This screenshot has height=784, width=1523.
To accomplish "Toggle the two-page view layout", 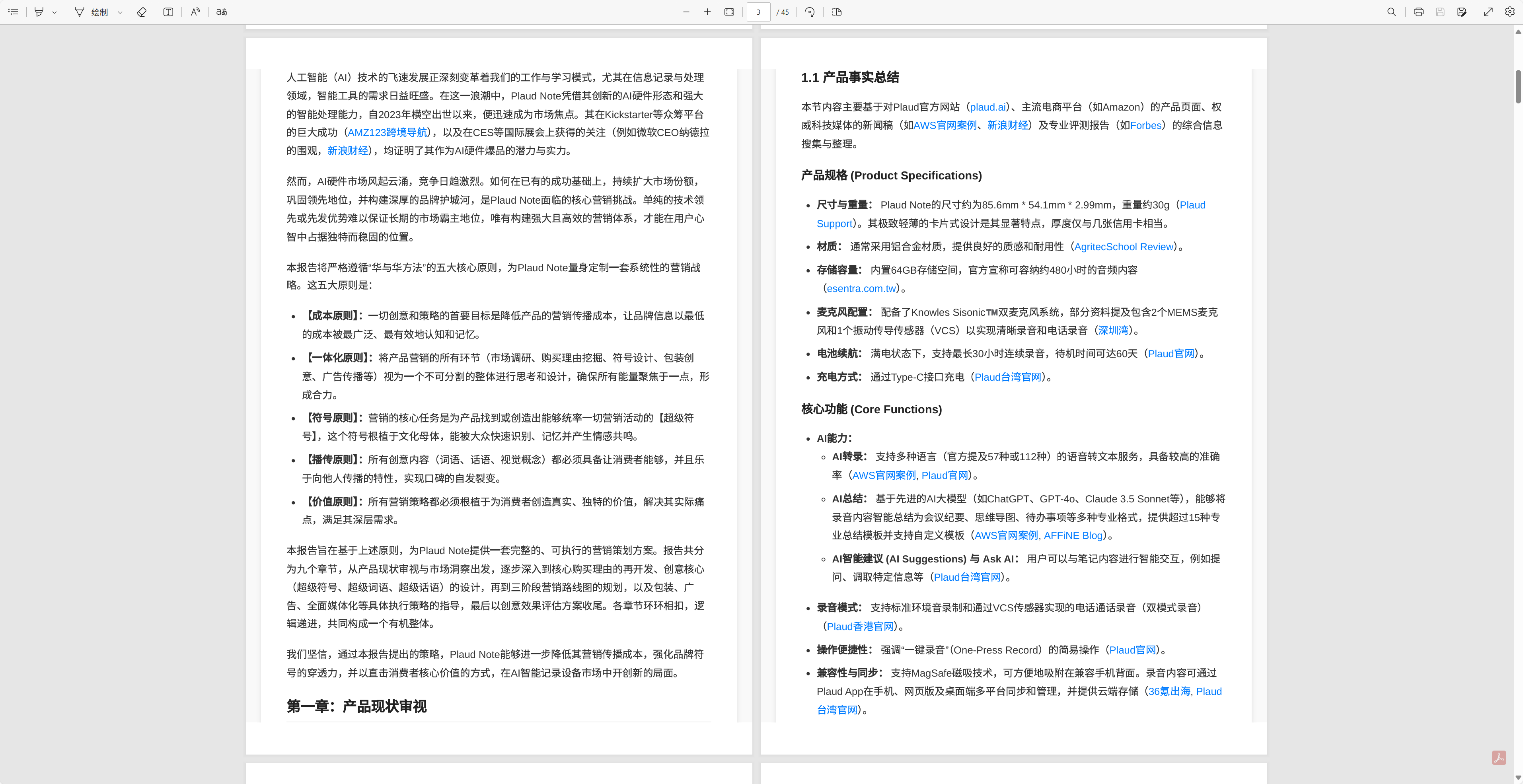I will [837, 12].
